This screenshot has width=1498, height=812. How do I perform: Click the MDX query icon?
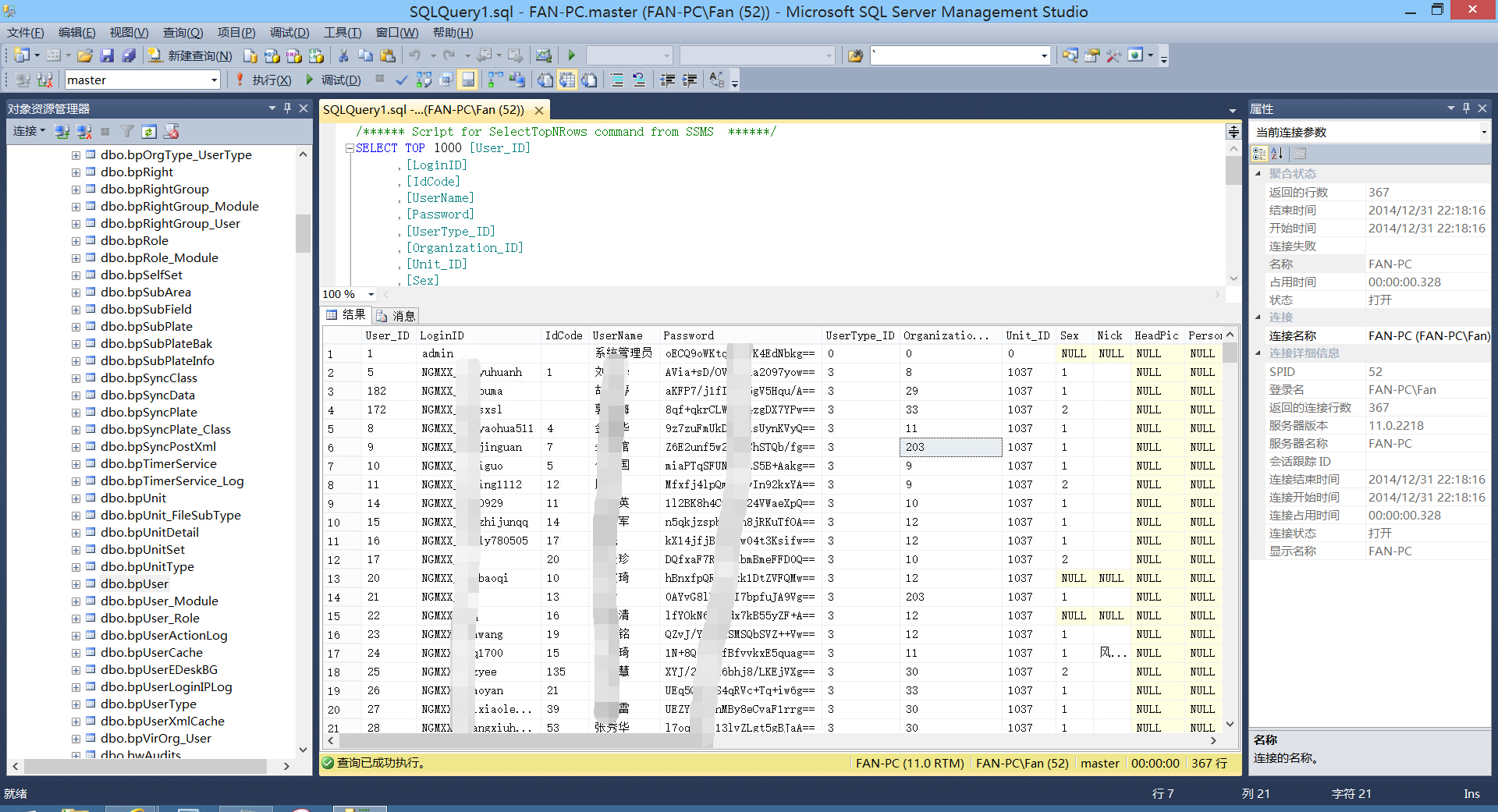(272, 55)
